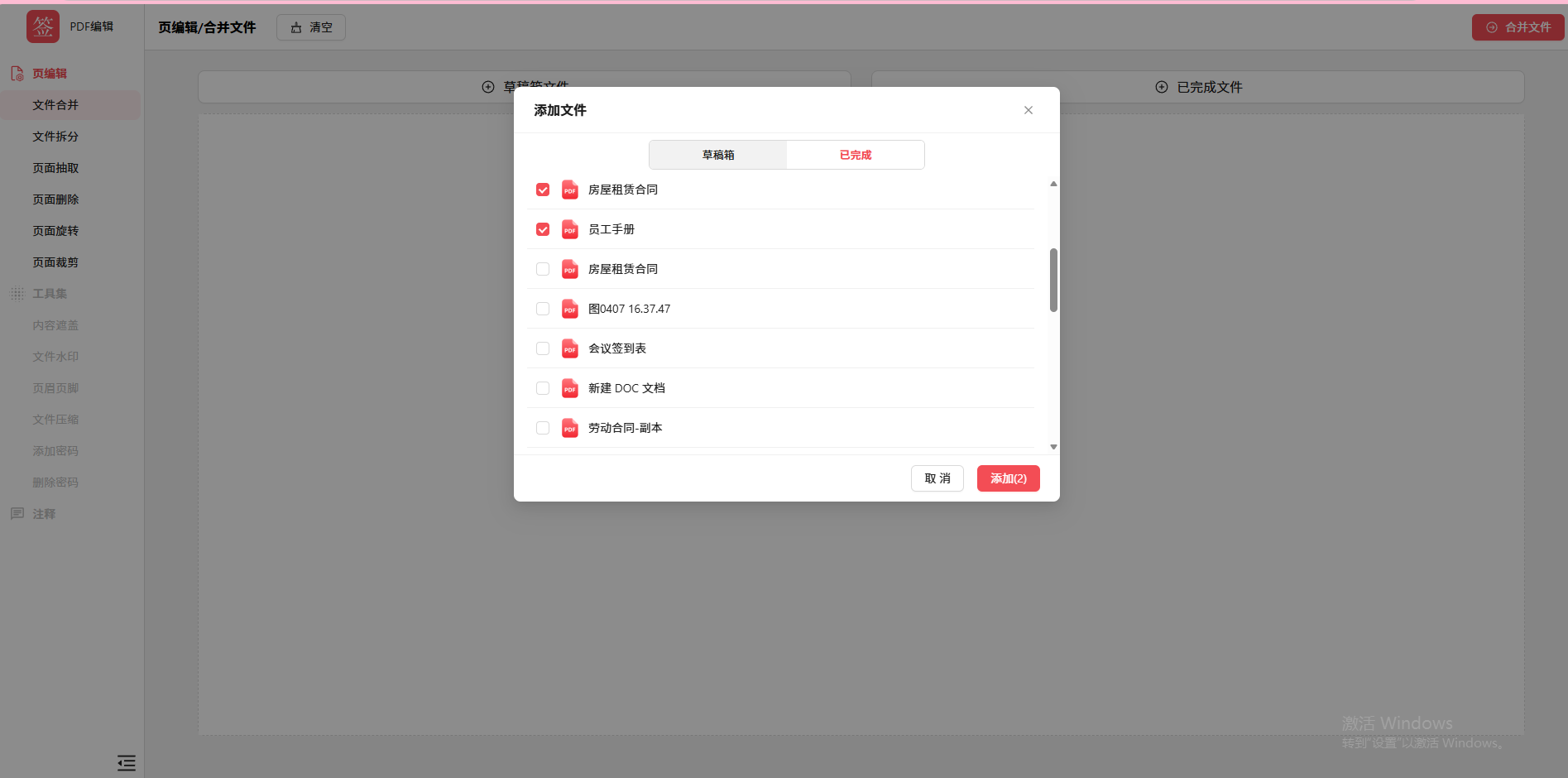Click PDF icon beside 员工手册
Image resolution: width=1568 pixels, height=778 pixels.
point(570,229)
